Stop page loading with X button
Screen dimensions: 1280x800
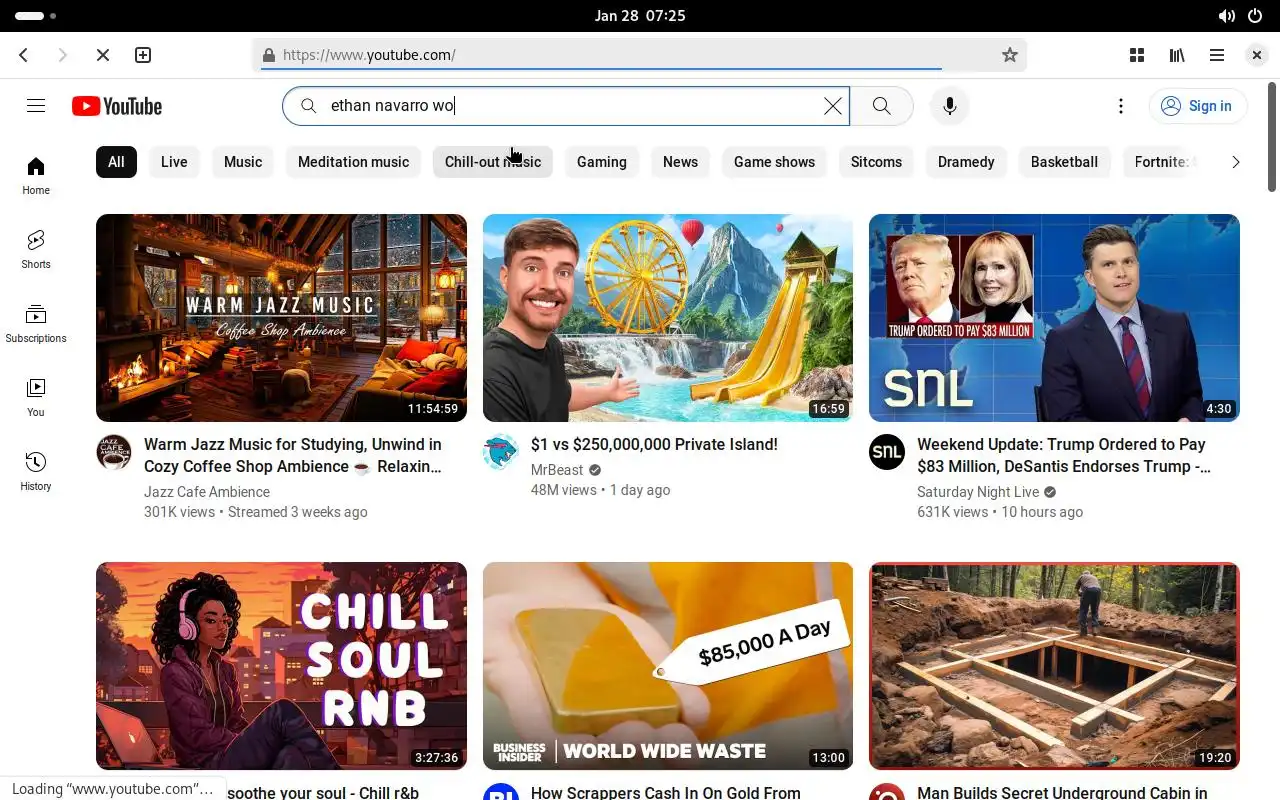103,55
